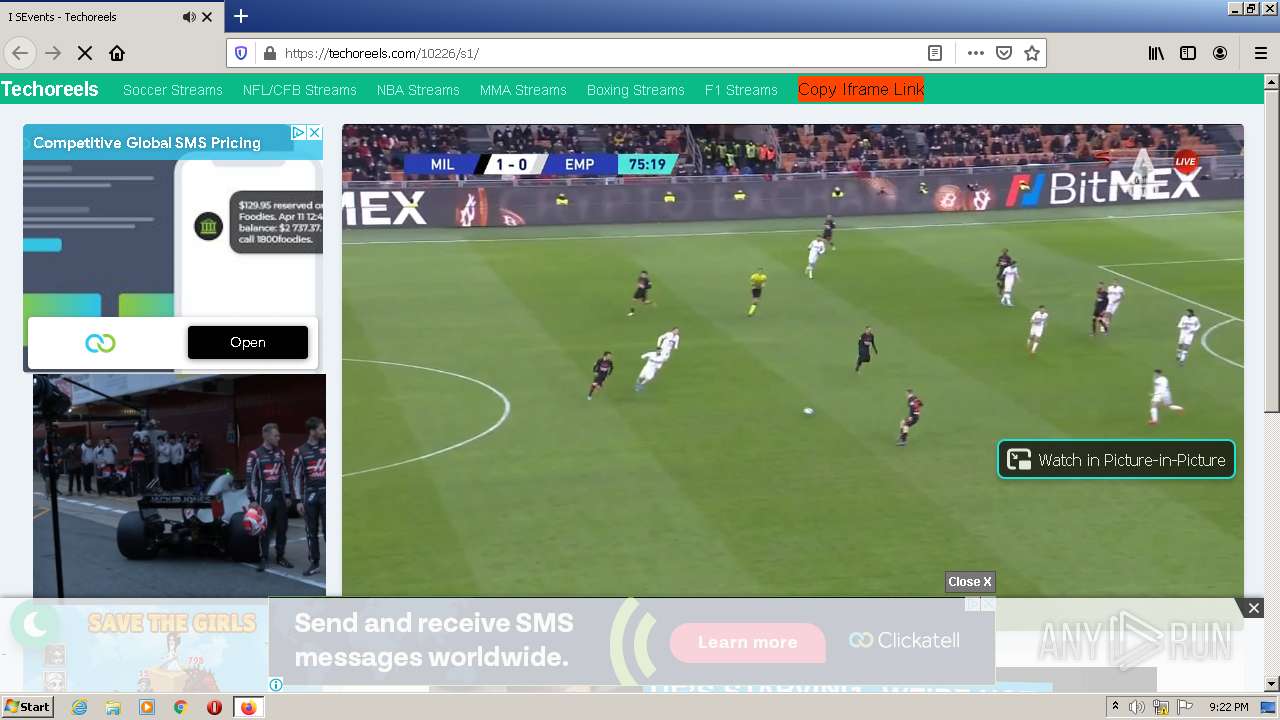Dismiss overlay with dark X button

1253,608
